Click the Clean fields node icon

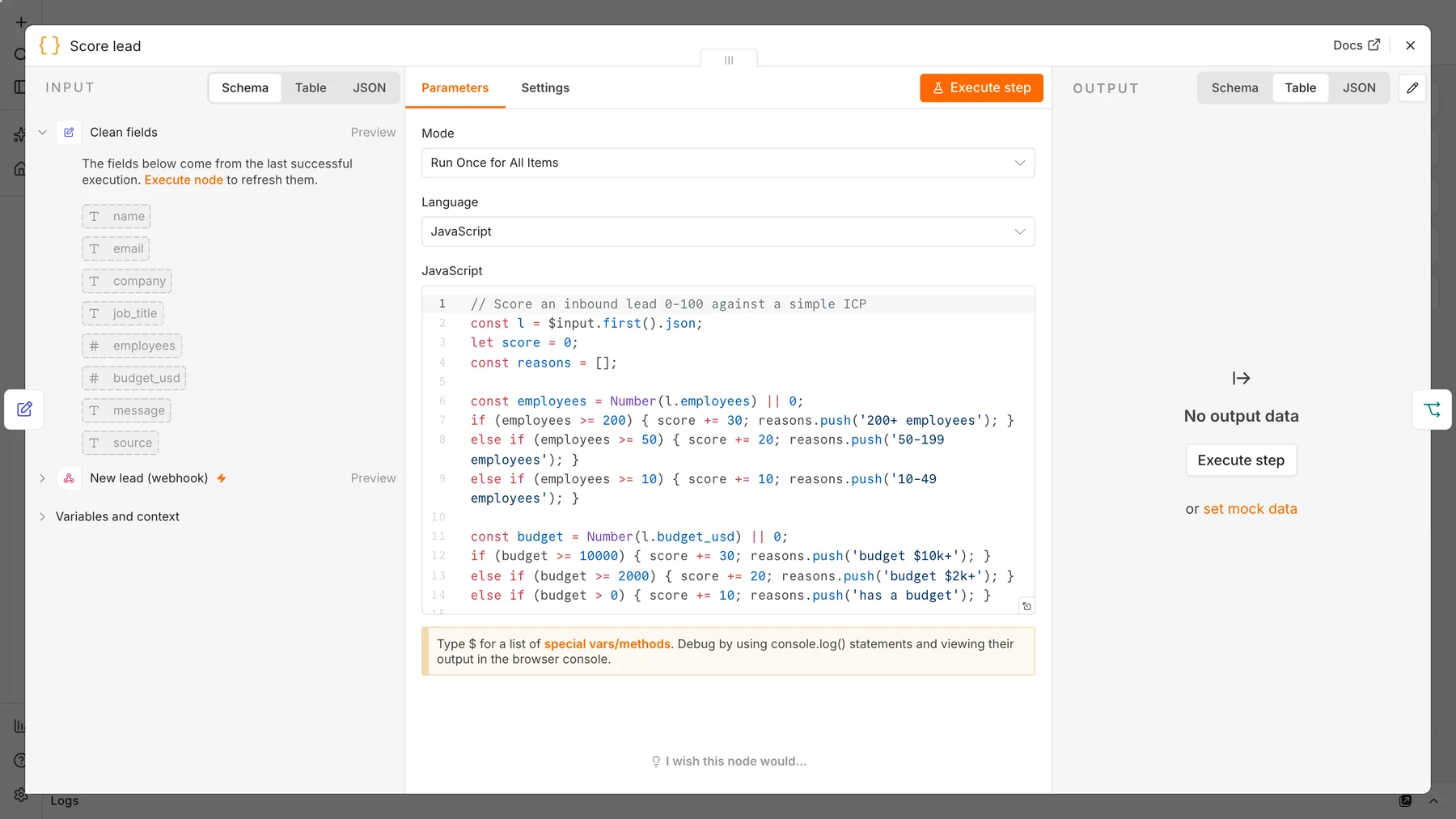69,132
